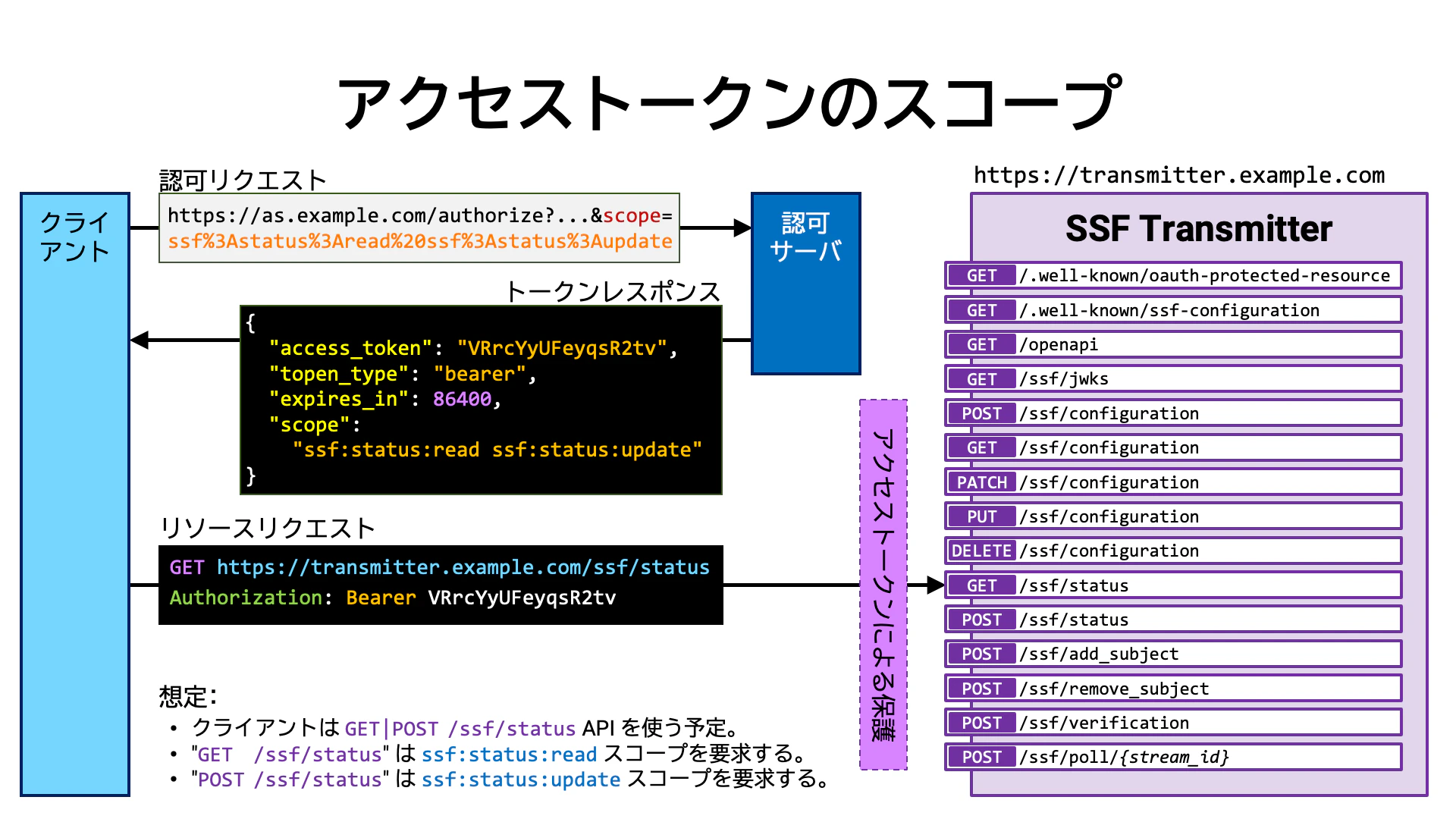The width and height of the screenshot is (1456, 819).
Task: Click the PATCH badge for /ssf/configuration
Action: pyautogui.click(x=981, y=482)
